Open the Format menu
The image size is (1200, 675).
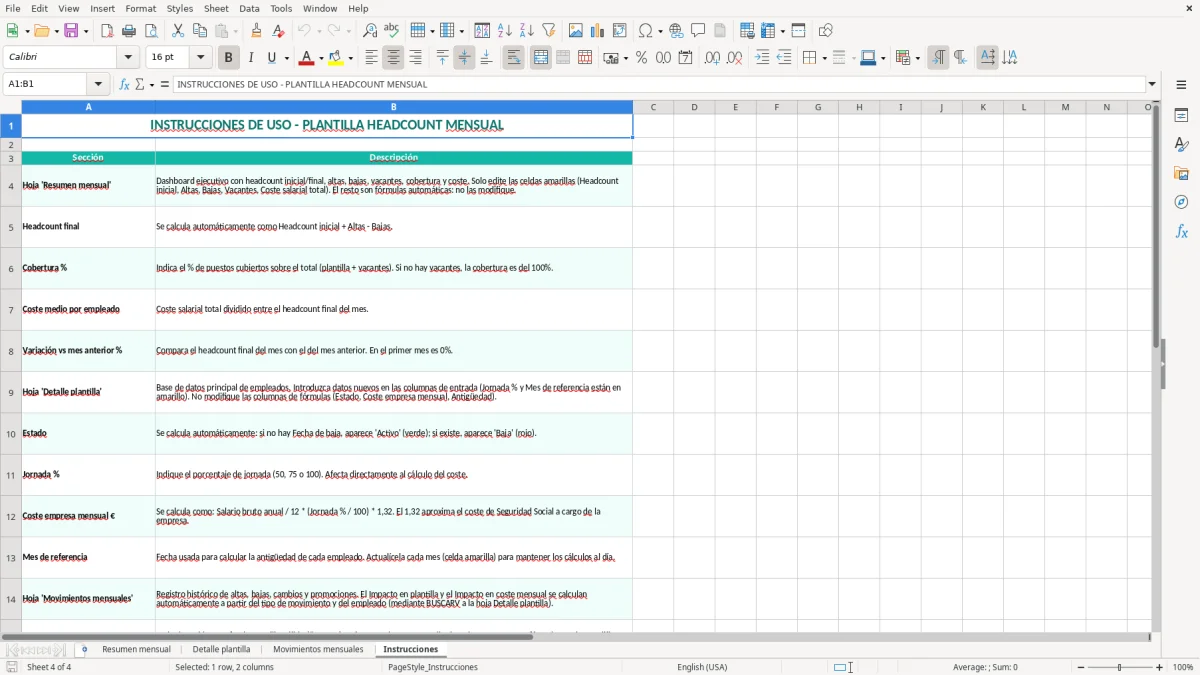(x=141, y=8)
